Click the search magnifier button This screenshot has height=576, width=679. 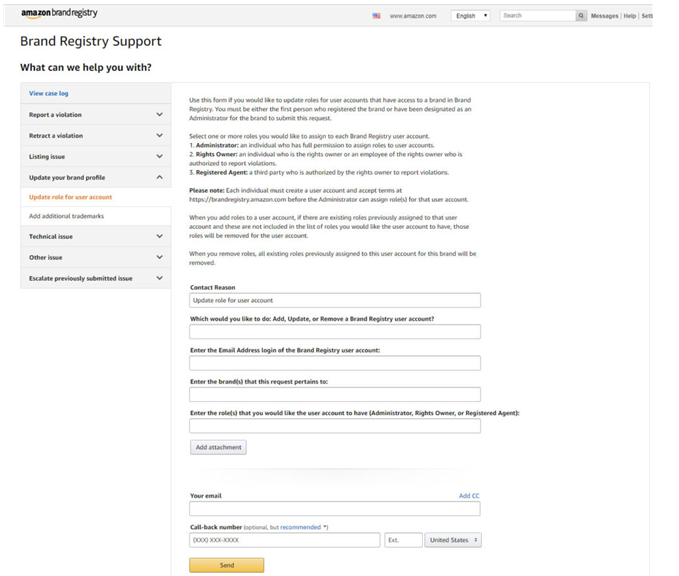581,16
